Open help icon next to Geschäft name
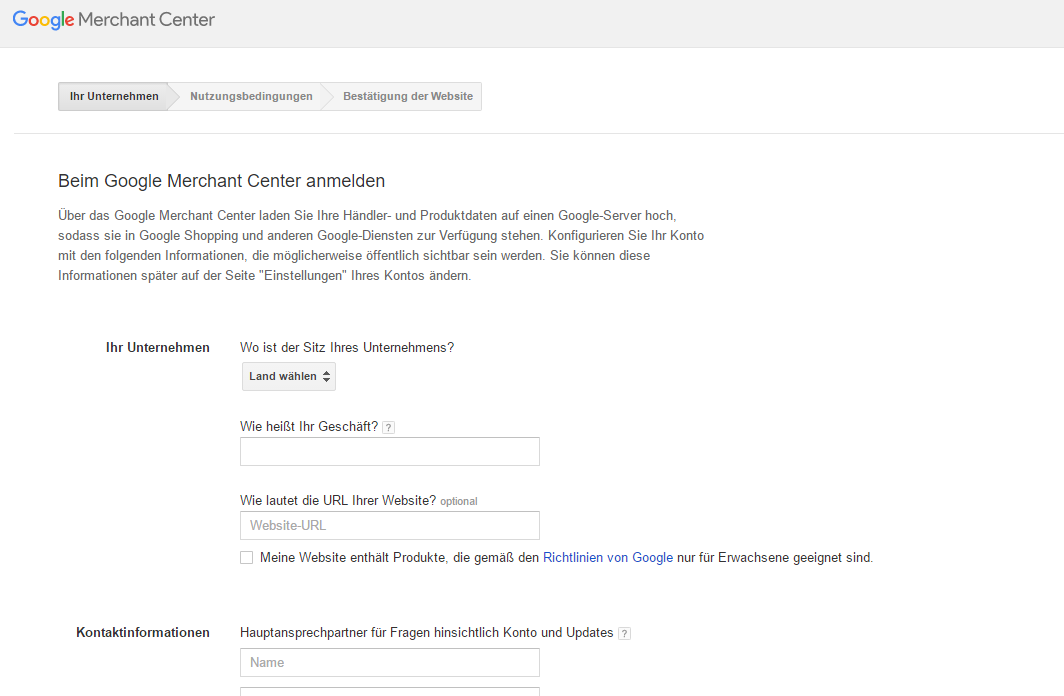 coord(388,427)
